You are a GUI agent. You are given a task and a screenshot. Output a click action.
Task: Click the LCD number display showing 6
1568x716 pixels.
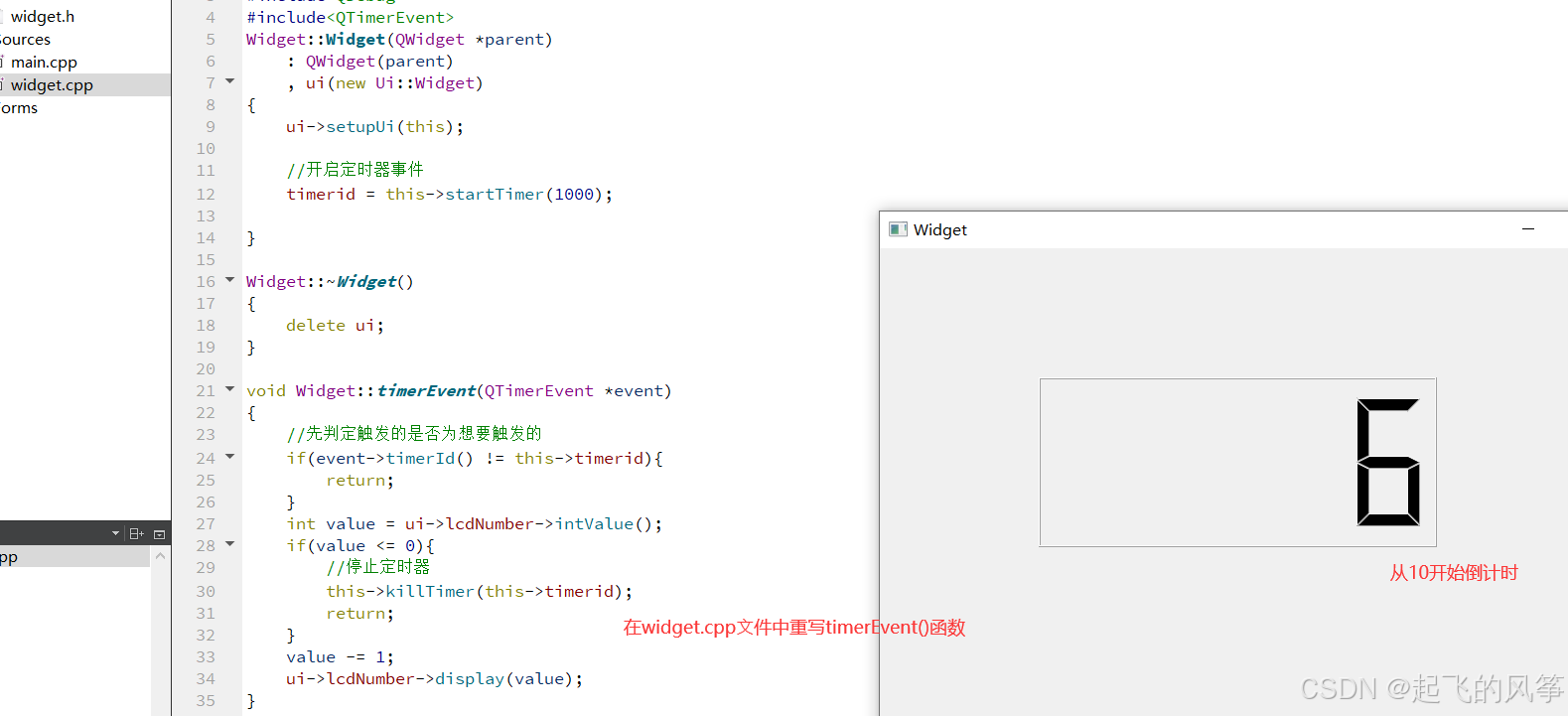click(1237, 463)
